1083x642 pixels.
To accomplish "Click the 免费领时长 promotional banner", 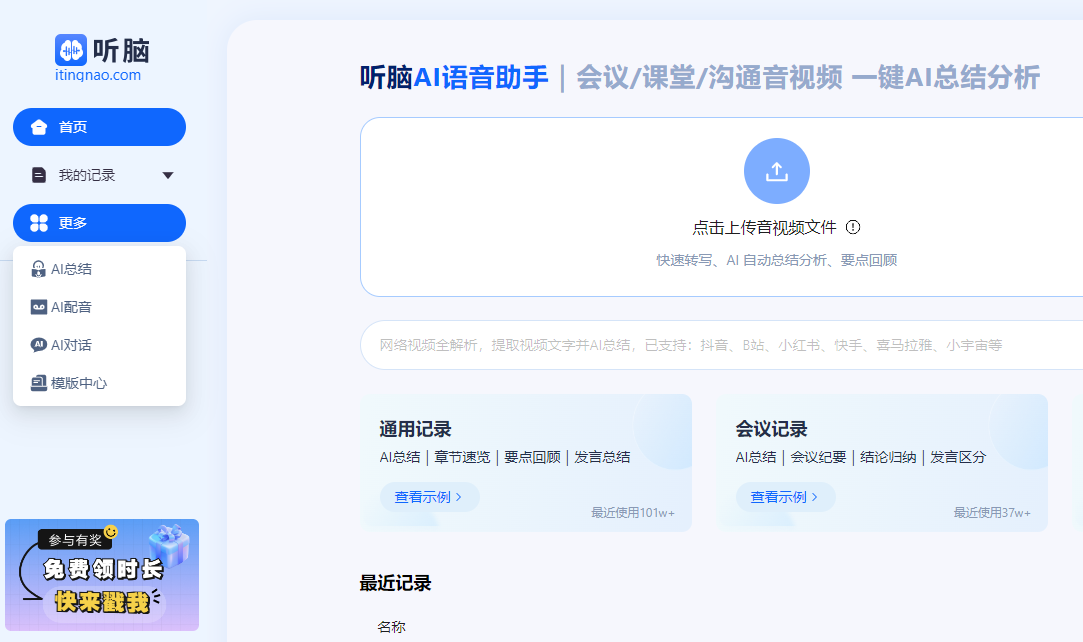I will [x=102, y=575].
